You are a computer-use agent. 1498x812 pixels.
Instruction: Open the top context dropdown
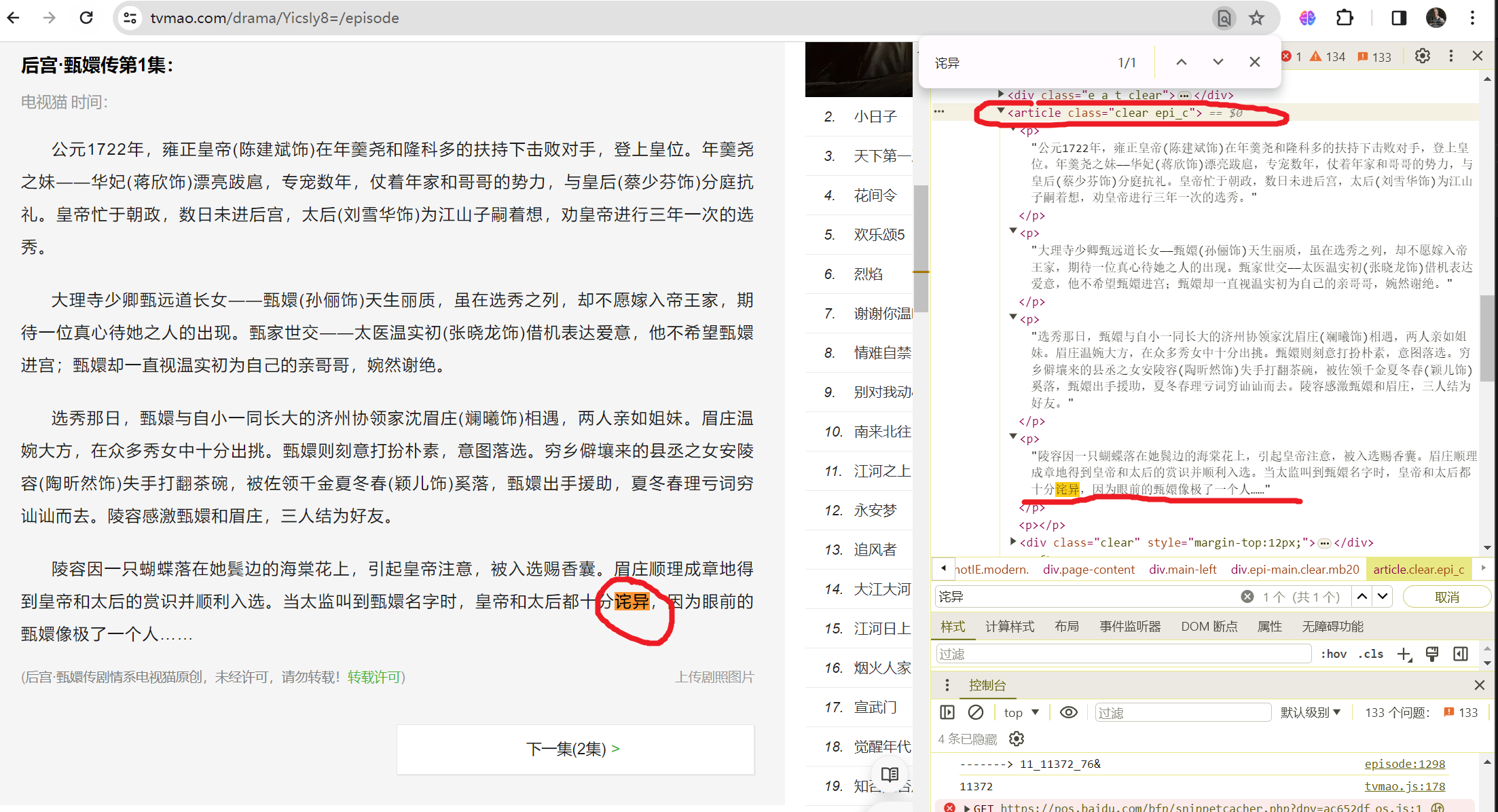coord(1021,712)
